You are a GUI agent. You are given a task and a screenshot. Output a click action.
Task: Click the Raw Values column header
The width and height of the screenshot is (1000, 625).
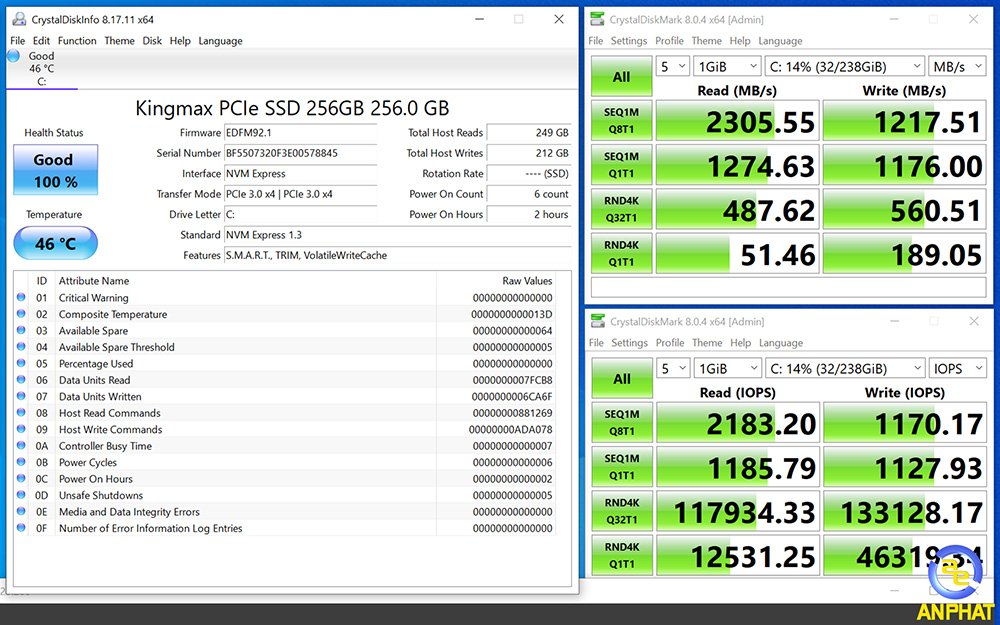coord(527,281)
